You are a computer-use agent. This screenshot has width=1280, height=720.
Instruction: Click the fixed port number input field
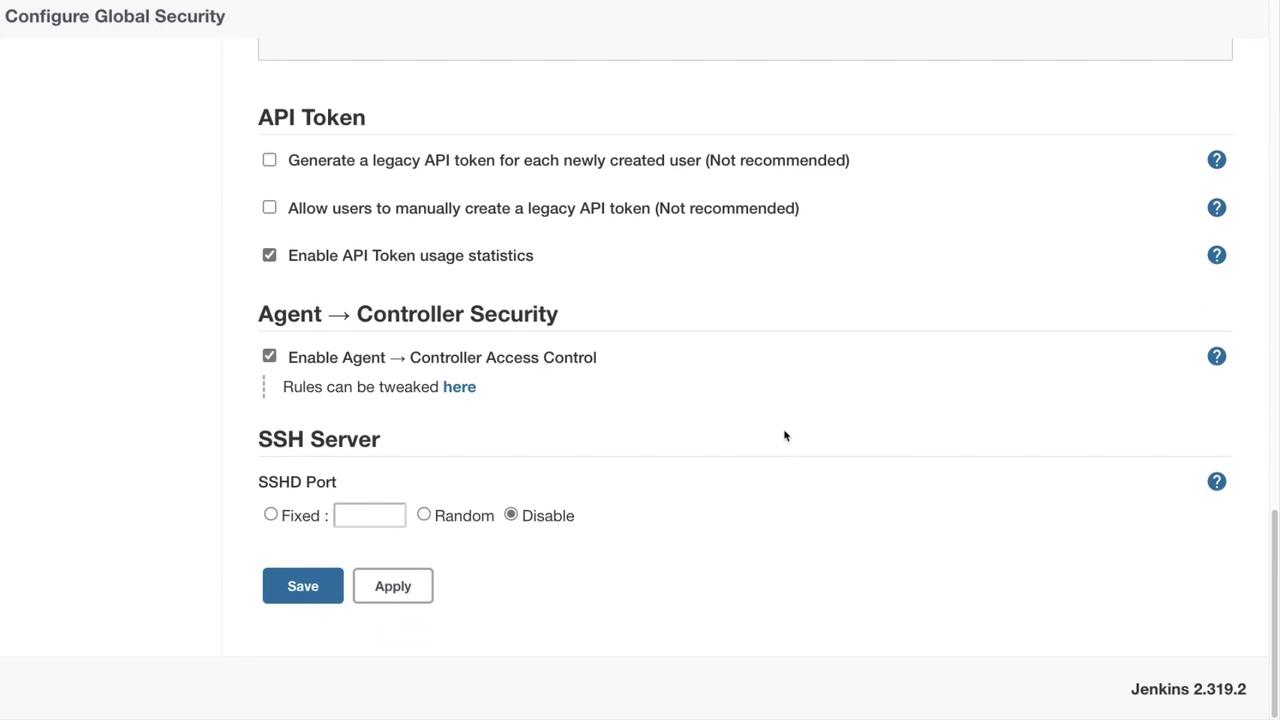click(x=369, y=515)
